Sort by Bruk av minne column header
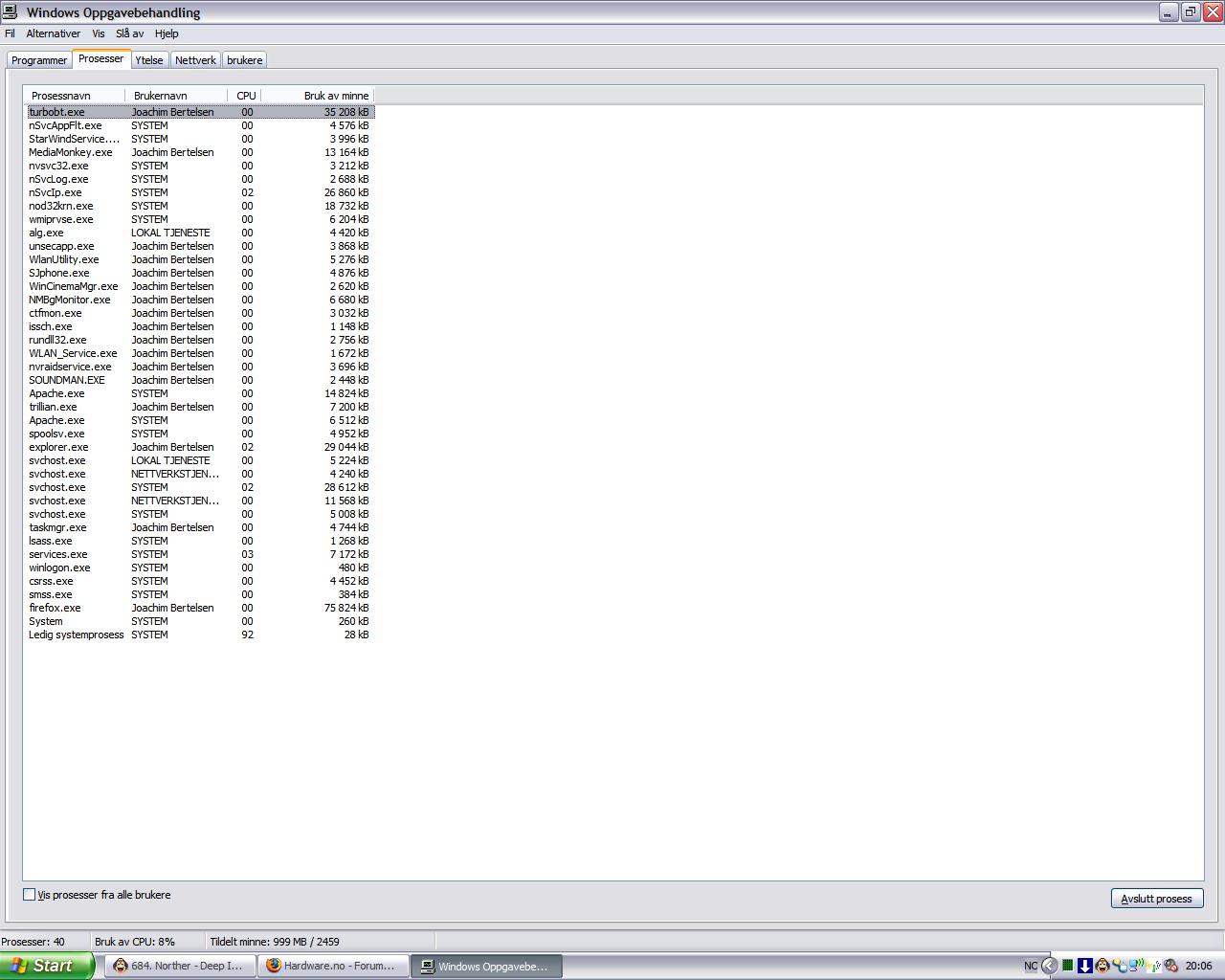This screenshot has height=980, width=1225. click(317, 96)
